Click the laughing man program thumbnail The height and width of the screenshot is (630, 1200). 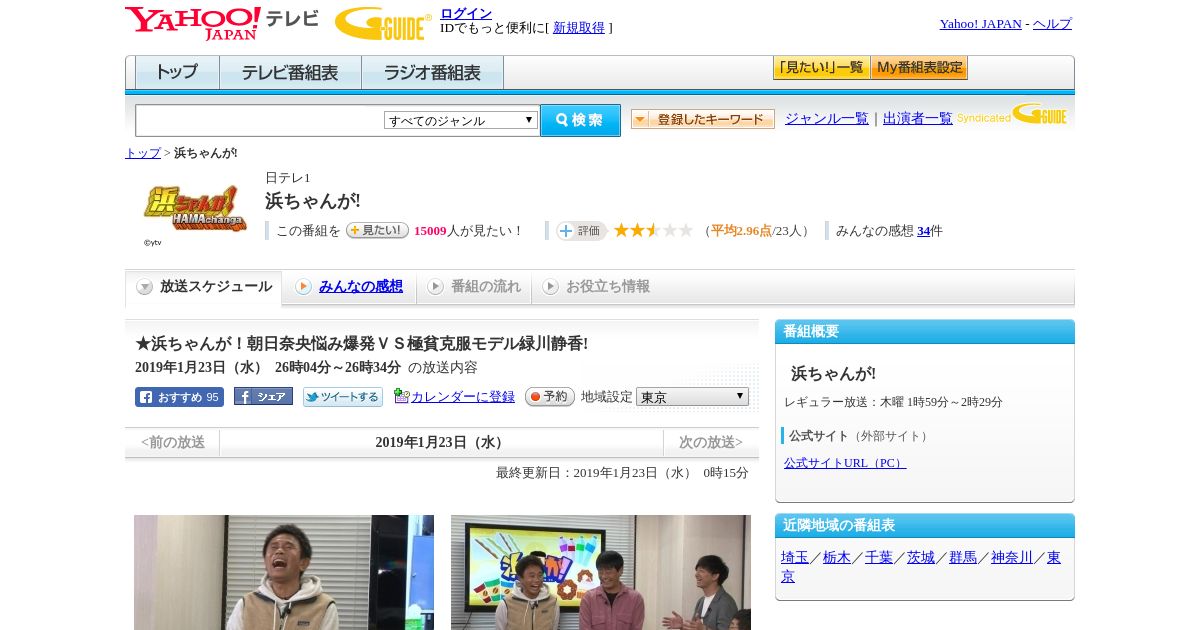click(284, 572)
